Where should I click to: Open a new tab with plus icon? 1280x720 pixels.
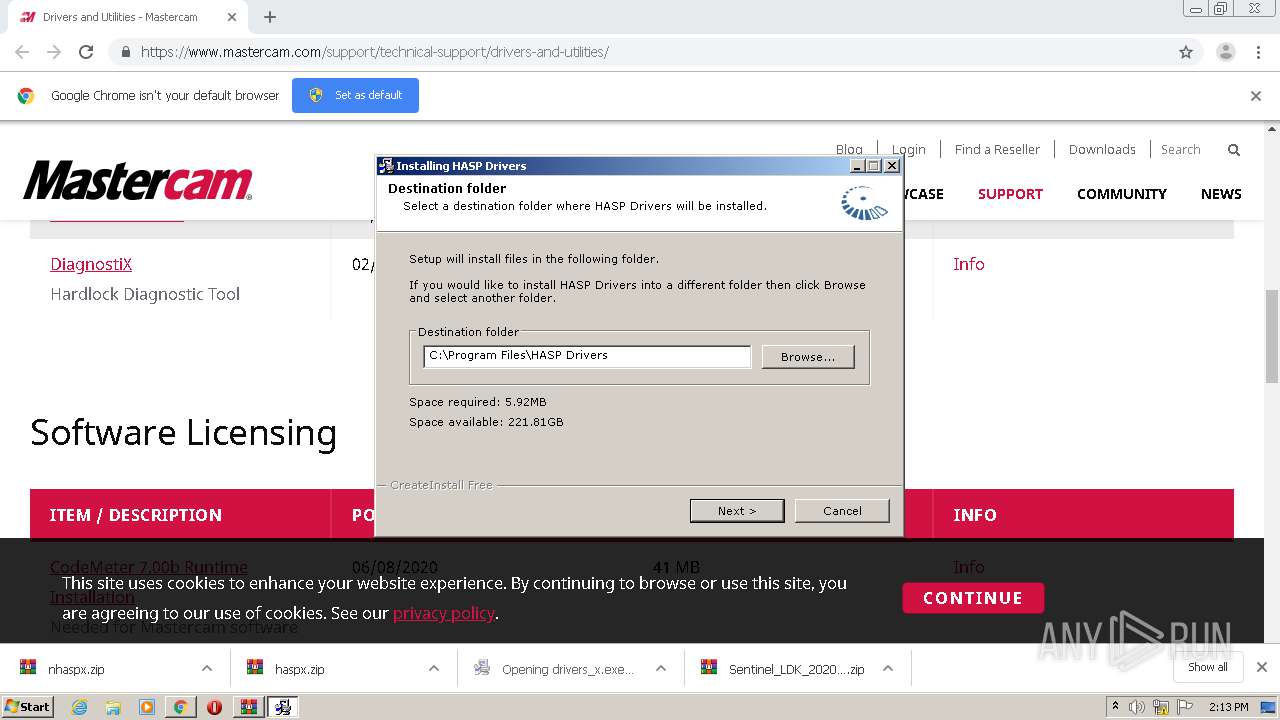[x=270, y=17]
